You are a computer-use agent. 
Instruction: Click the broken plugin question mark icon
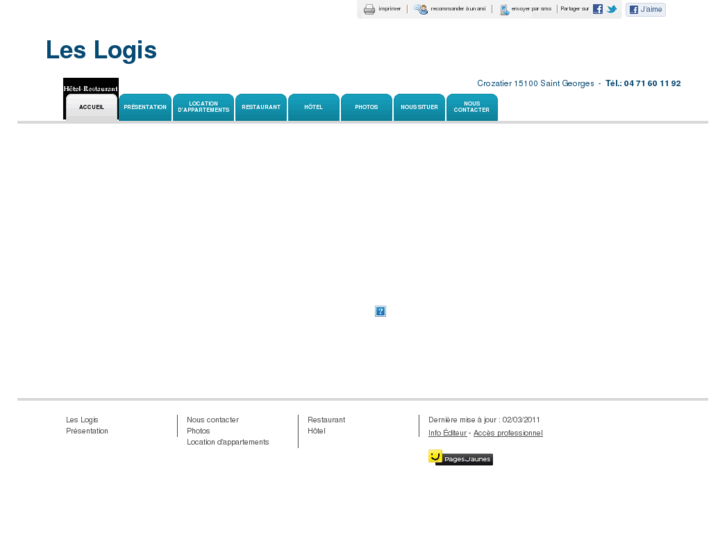click(x=380, y=311)
